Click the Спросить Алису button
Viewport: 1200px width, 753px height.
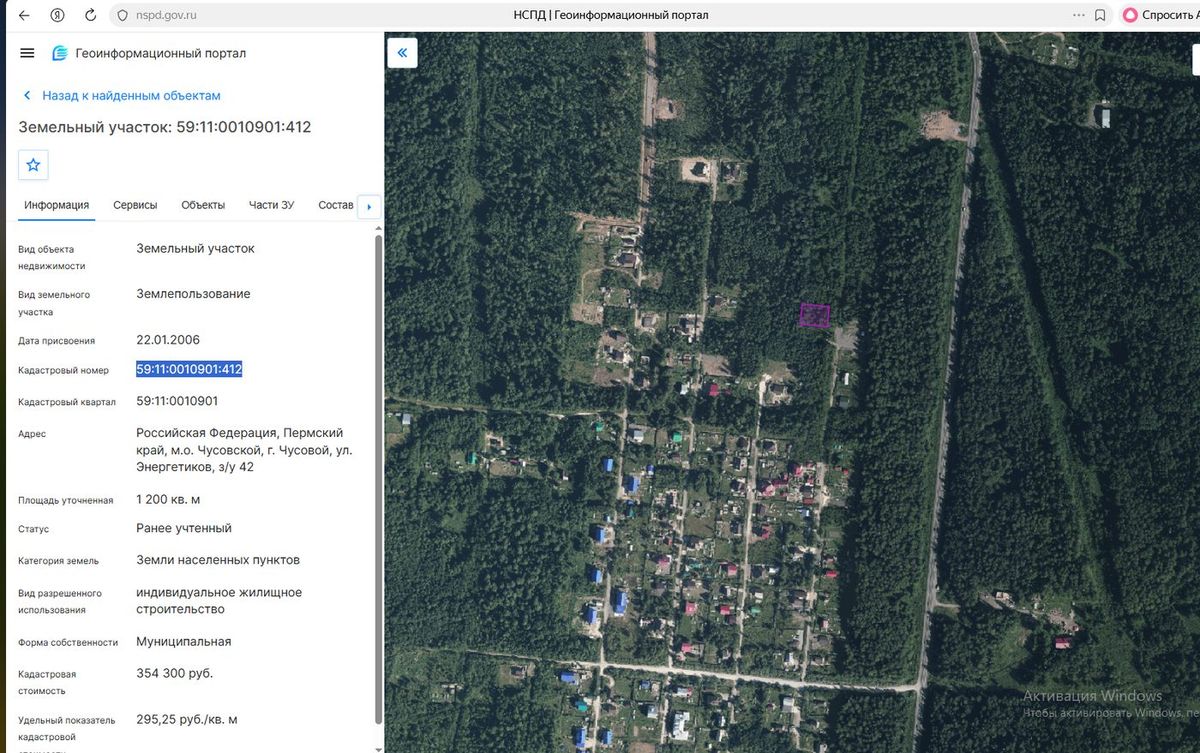point(1160,15)
